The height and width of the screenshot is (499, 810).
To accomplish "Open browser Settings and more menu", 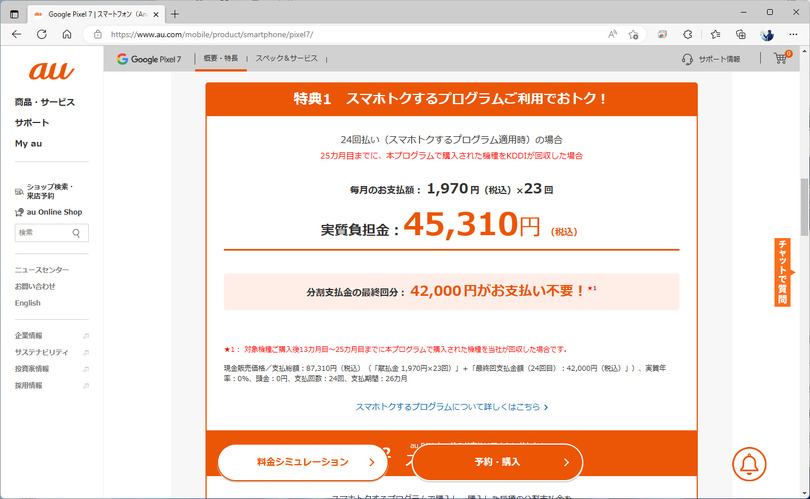I will point(793,35).
